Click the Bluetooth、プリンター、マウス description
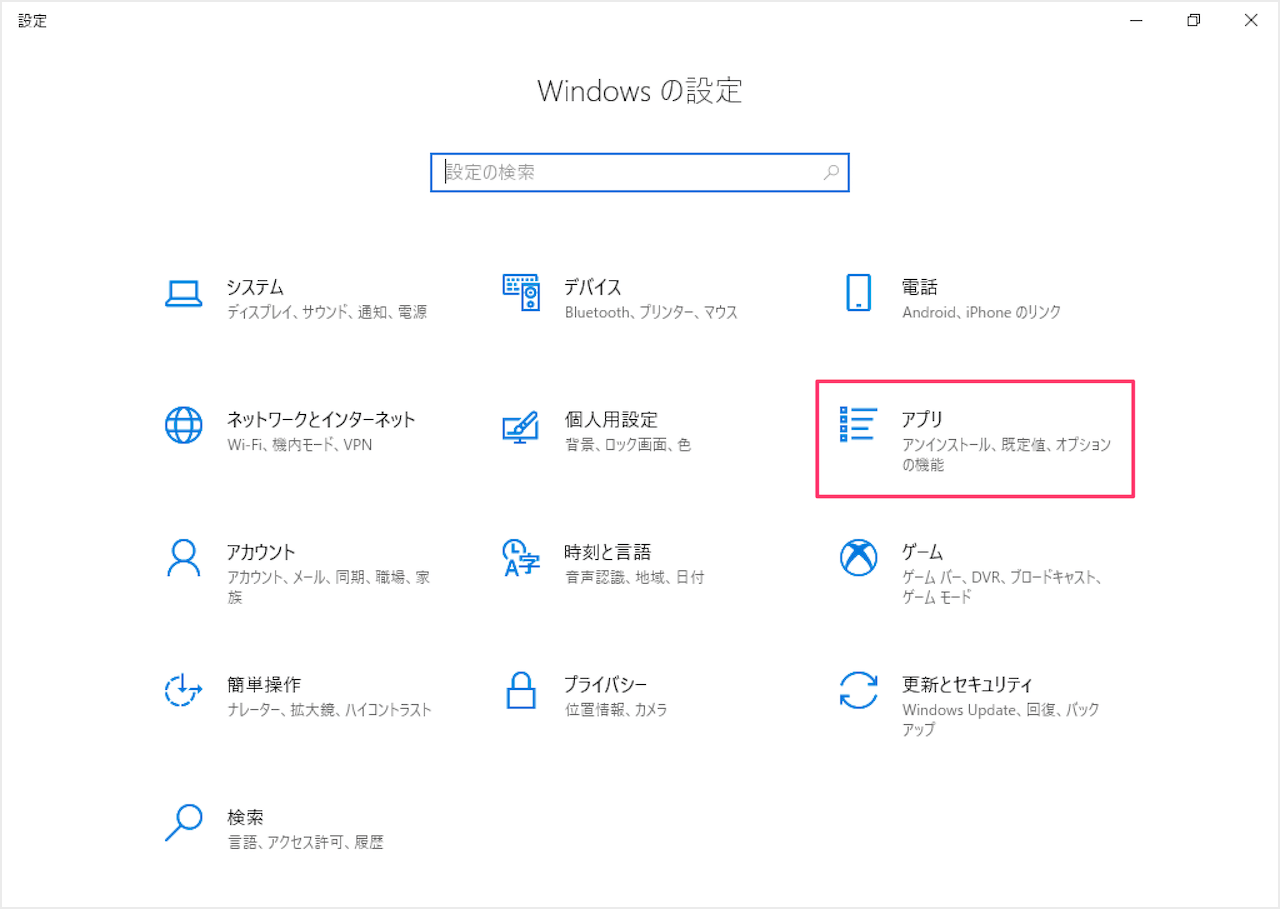 click(x=651, y=312)
